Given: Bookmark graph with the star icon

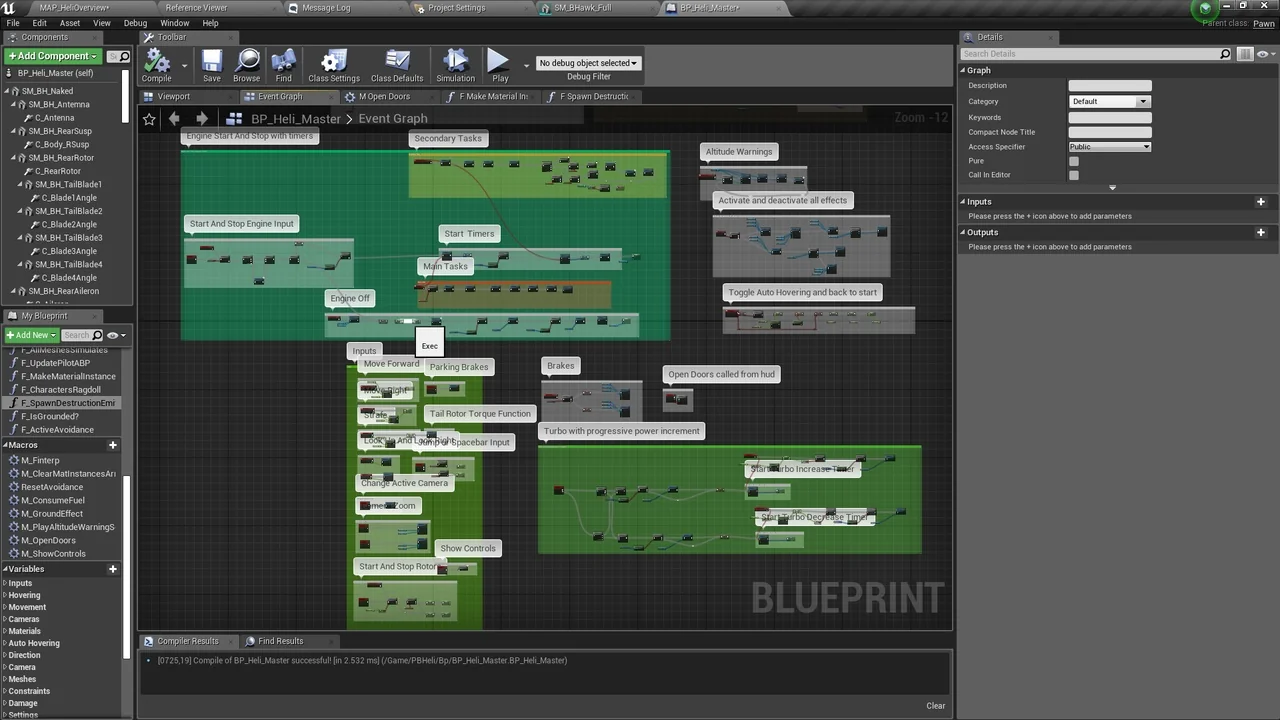Looking at the screenshot, I should coord(149,119).
